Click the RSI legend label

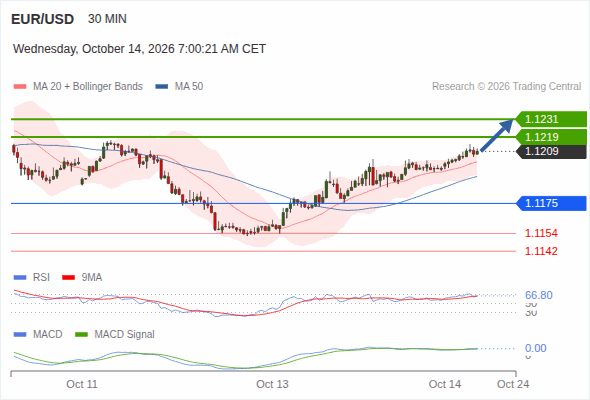[x=41, y=278]
